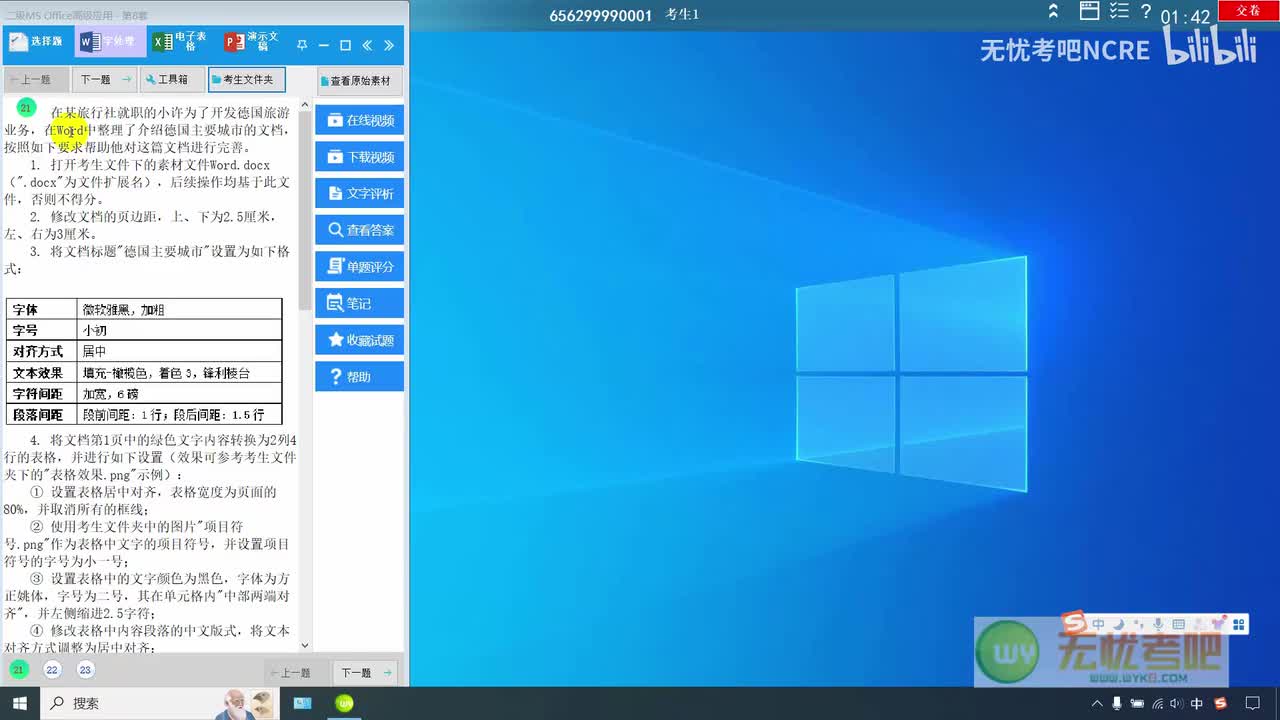1280x720 pixels.
Task: Open the 工具箱 toolbox
Action: (171, 80)
